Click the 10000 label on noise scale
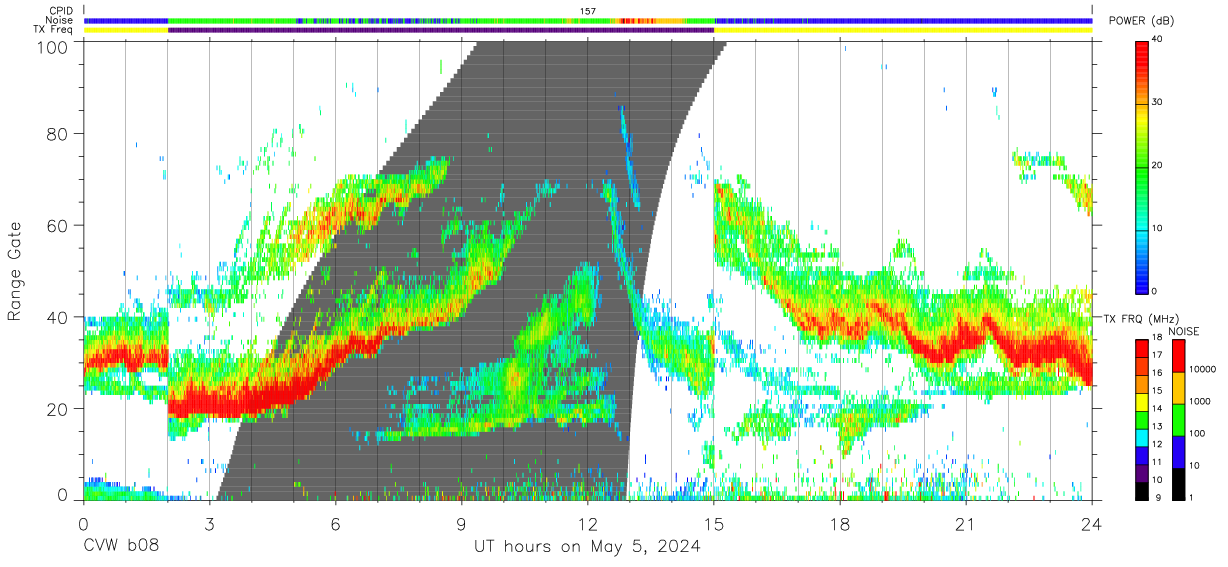The height and width of the screenshot is (567, 1228). click(x=1203, y=369)
